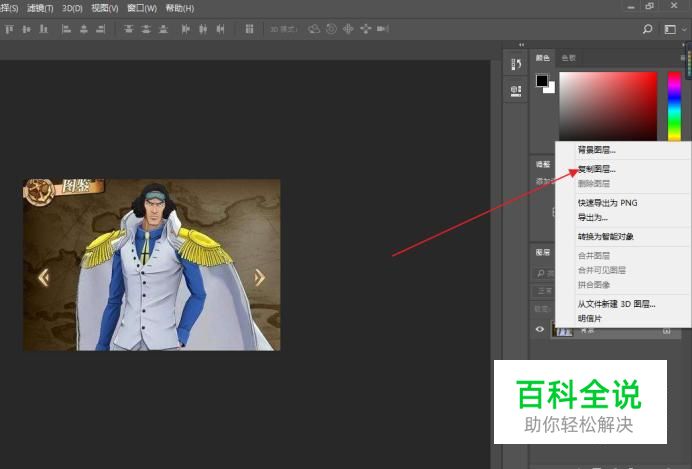Open the 帮助(H) Help menu
692x469 pixels.
tap(180, 8)
